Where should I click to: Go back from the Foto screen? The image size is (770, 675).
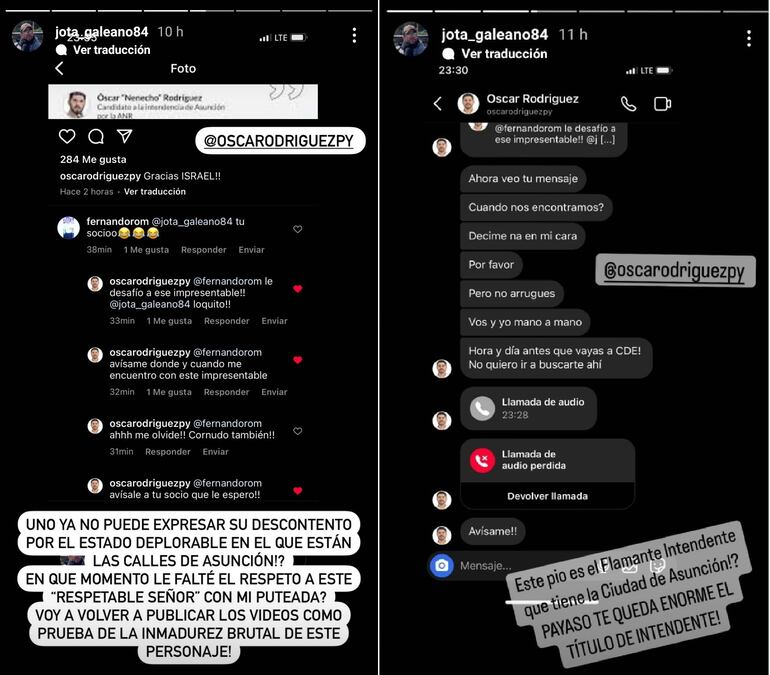[60, 68]
